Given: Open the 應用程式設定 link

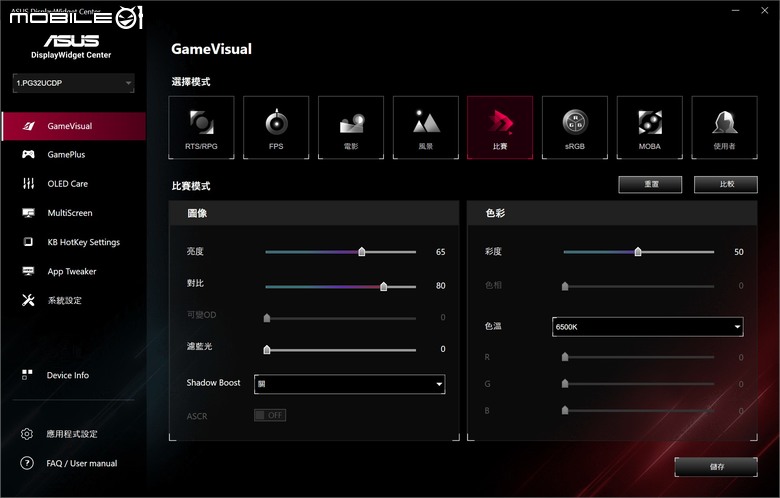Looking at the screenshot, I should 72,434.
